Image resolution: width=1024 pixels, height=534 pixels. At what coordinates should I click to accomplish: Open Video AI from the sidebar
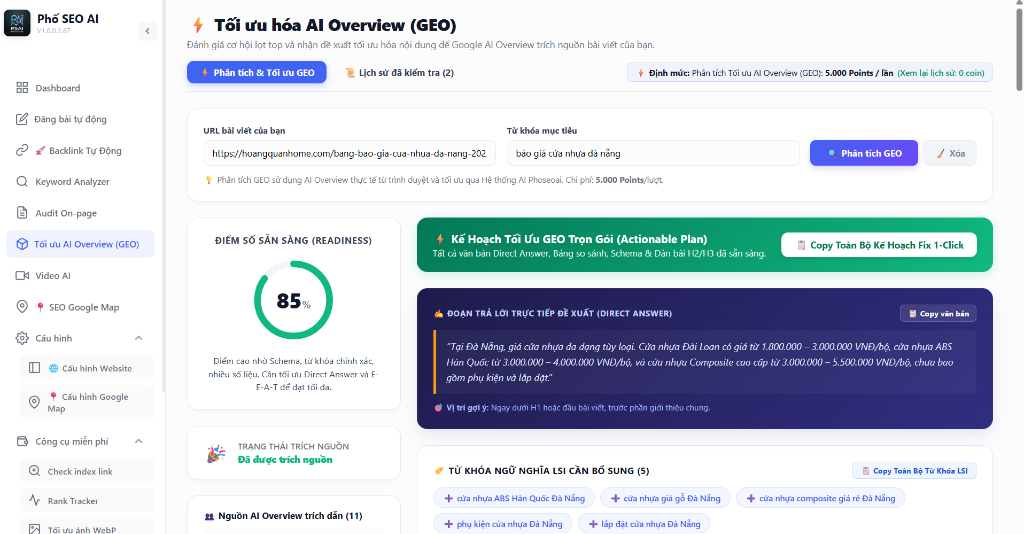tap(80, 275)
